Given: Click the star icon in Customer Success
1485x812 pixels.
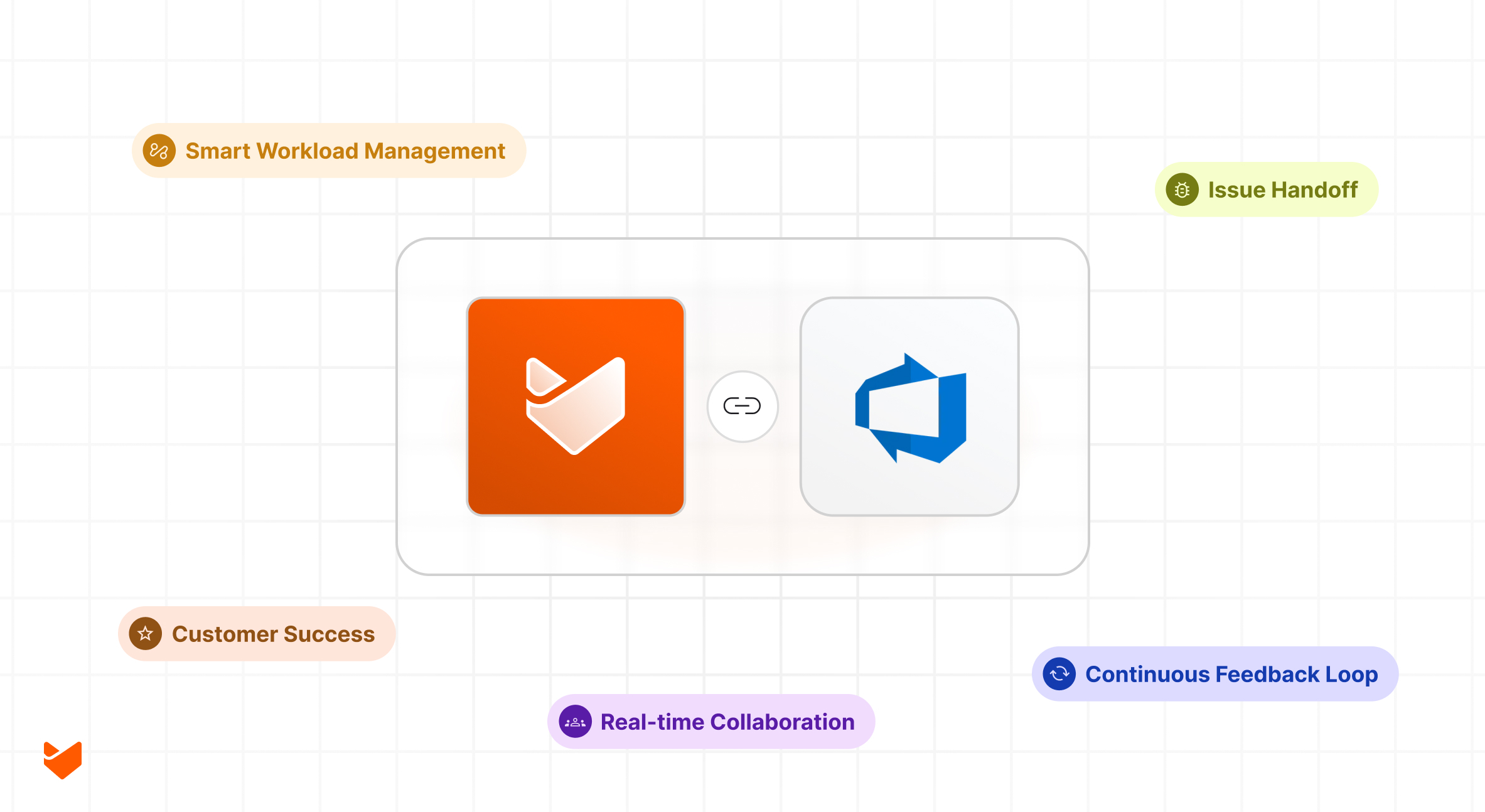Looking at the screenshot, I should [x=146, y=634].
